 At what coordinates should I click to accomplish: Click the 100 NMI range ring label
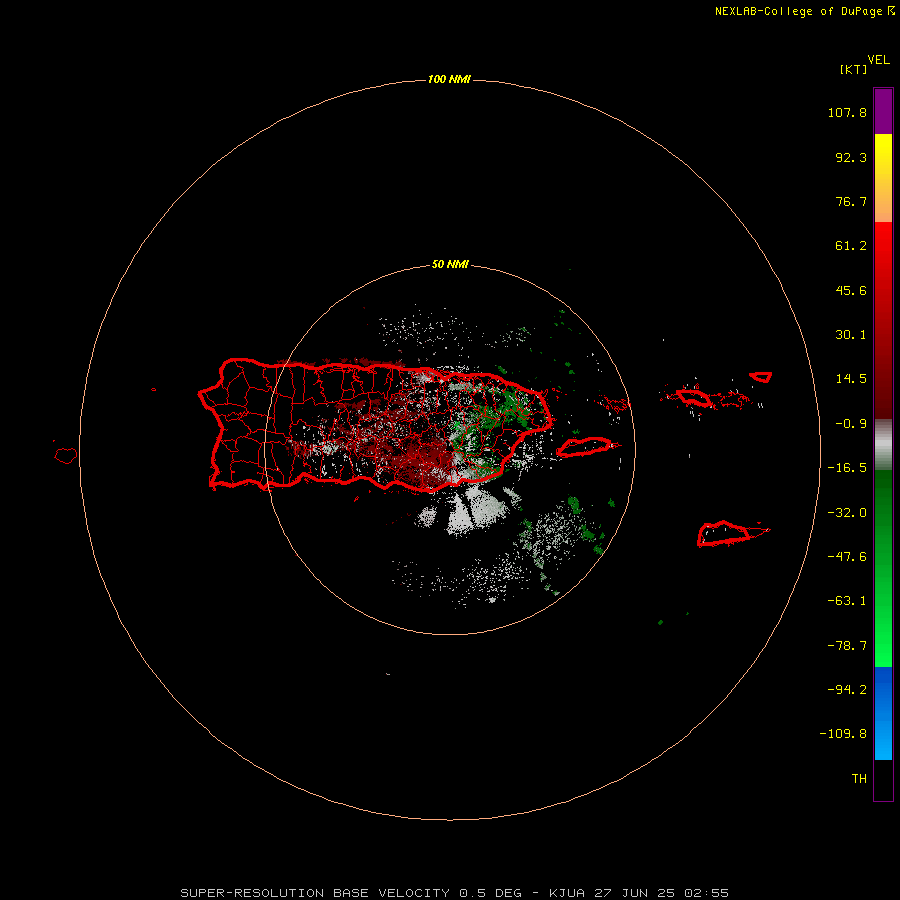coord(449,79)
